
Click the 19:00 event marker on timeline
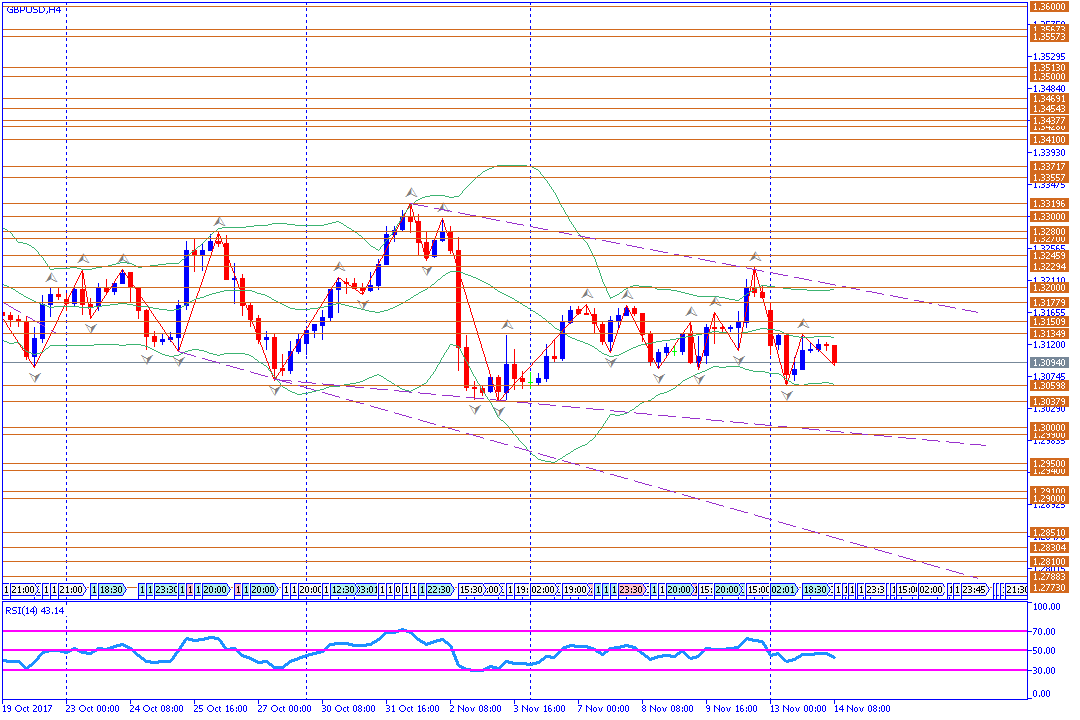[576, 590]
